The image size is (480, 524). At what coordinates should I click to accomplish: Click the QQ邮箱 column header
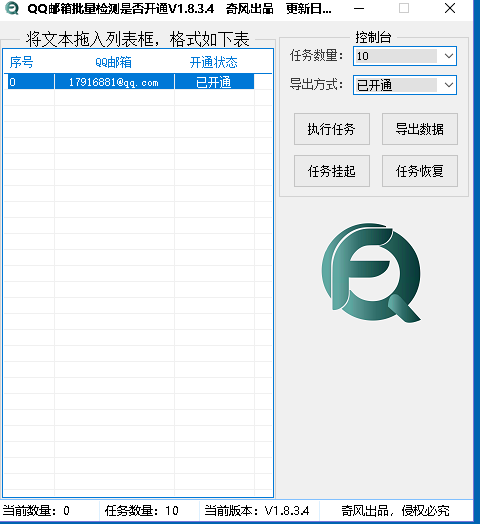[x=114, y=62]
